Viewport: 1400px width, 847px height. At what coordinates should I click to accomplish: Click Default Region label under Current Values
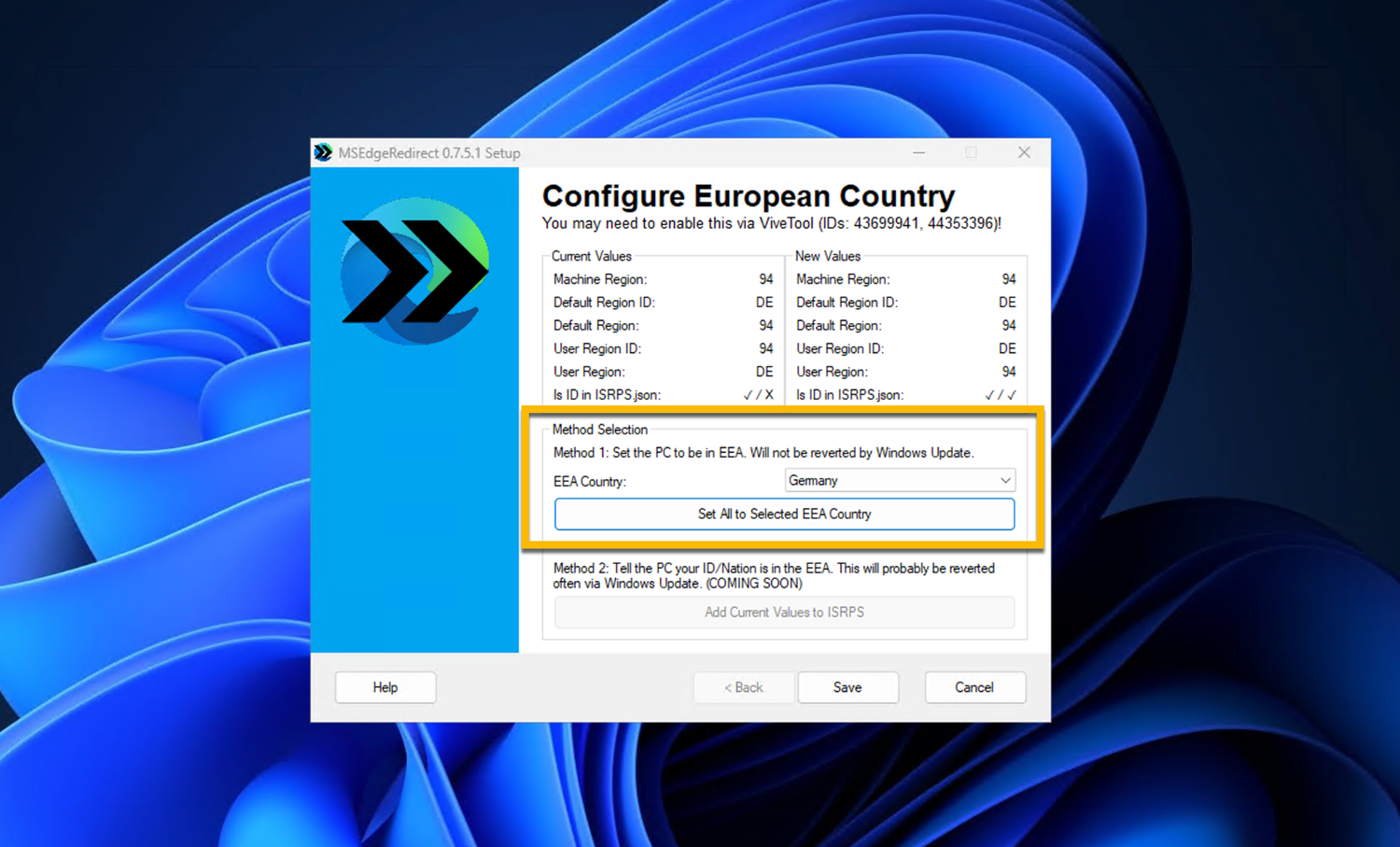[596, 326]
